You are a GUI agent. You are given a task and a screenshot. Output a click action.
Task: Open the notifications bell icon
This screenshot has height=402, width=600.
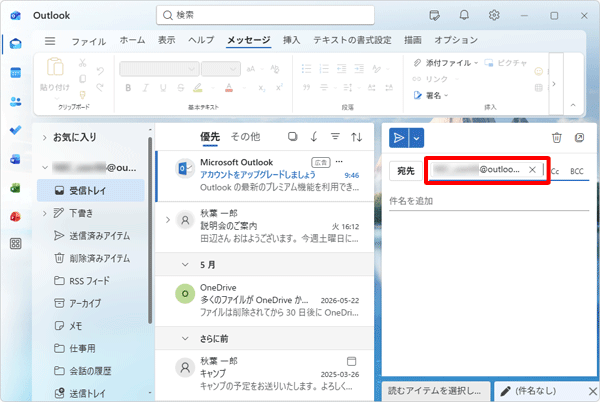point(464,15)
